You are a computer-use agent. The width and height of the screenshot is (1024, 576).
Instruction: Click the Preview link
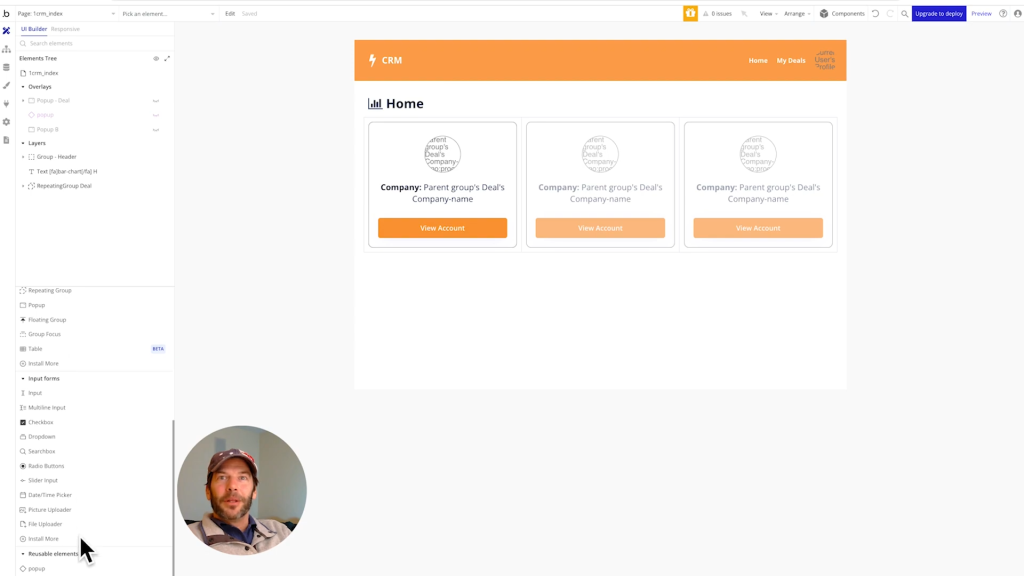coord(981,14)
